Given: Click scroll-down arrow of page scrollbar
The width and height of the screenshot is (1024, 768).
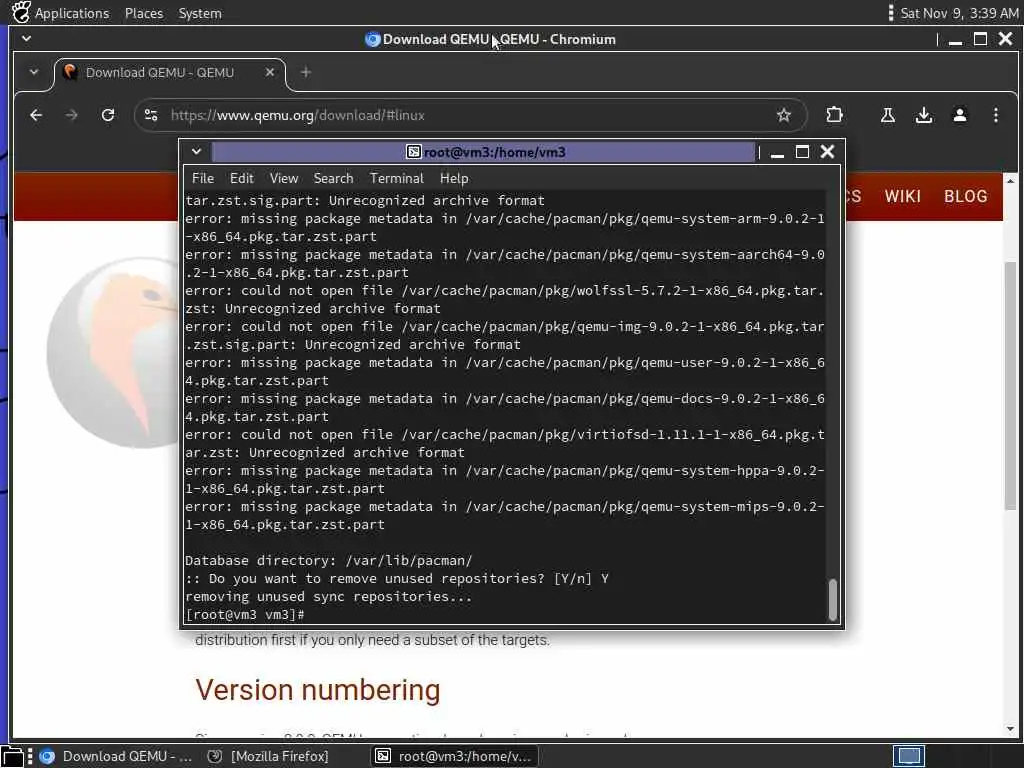Looking at the screenshot, I should click(1010, 729).
